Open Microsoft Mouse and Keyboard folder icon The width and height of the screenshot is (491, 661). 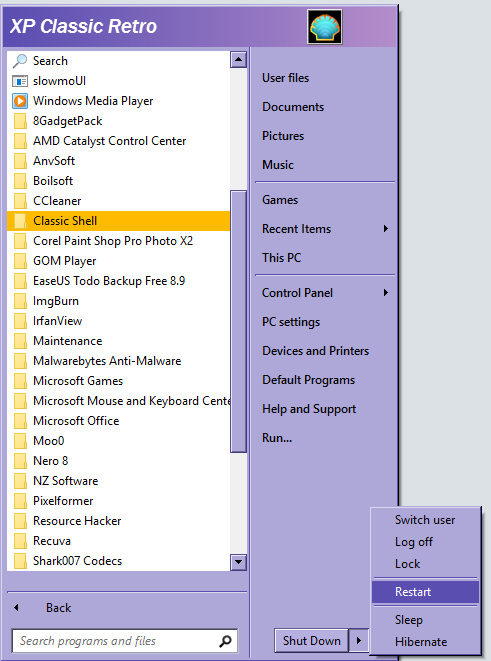click(20, 401)
